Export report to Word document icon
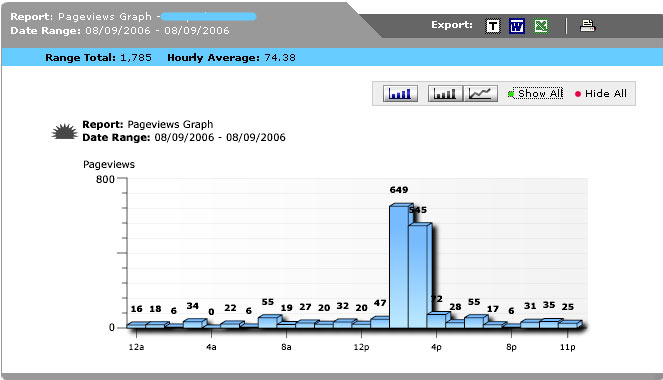The width and height of the screenshot is (663, 380). click(x=517, y=26)
